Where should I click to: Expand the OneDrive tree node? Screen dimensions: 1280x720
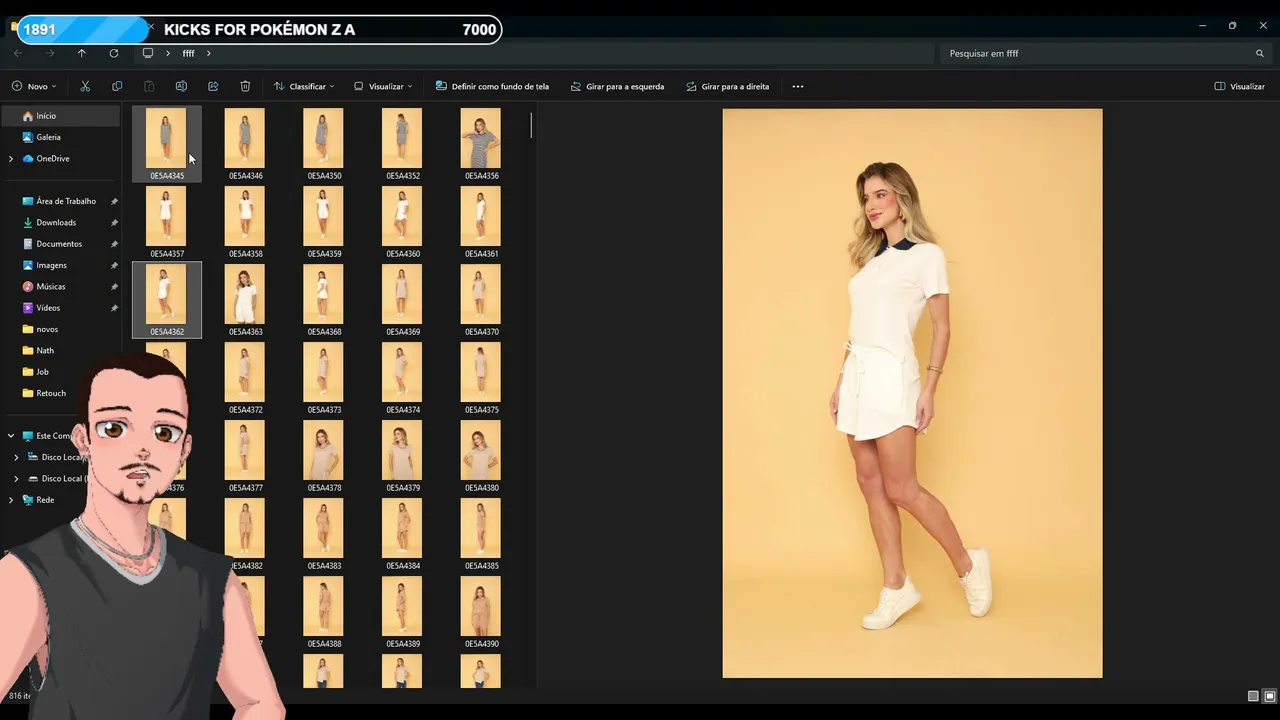click(11, 159)
